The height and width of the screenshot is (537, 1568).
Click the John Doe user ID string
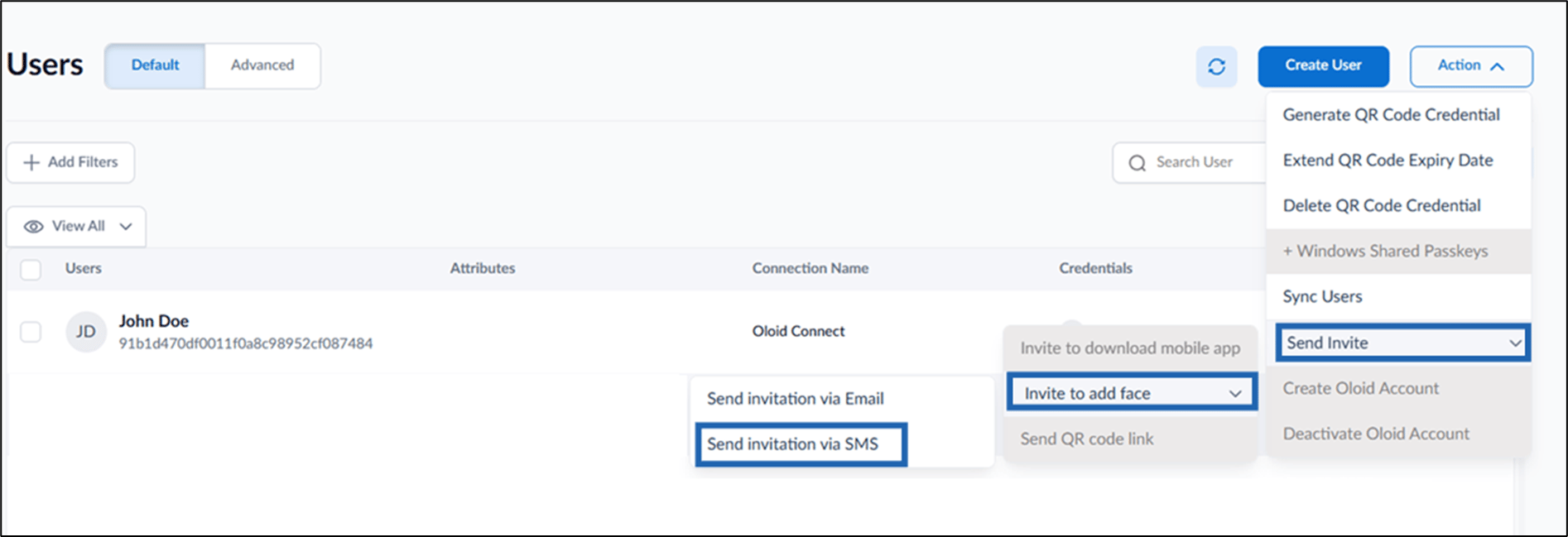tap(246, 343)
